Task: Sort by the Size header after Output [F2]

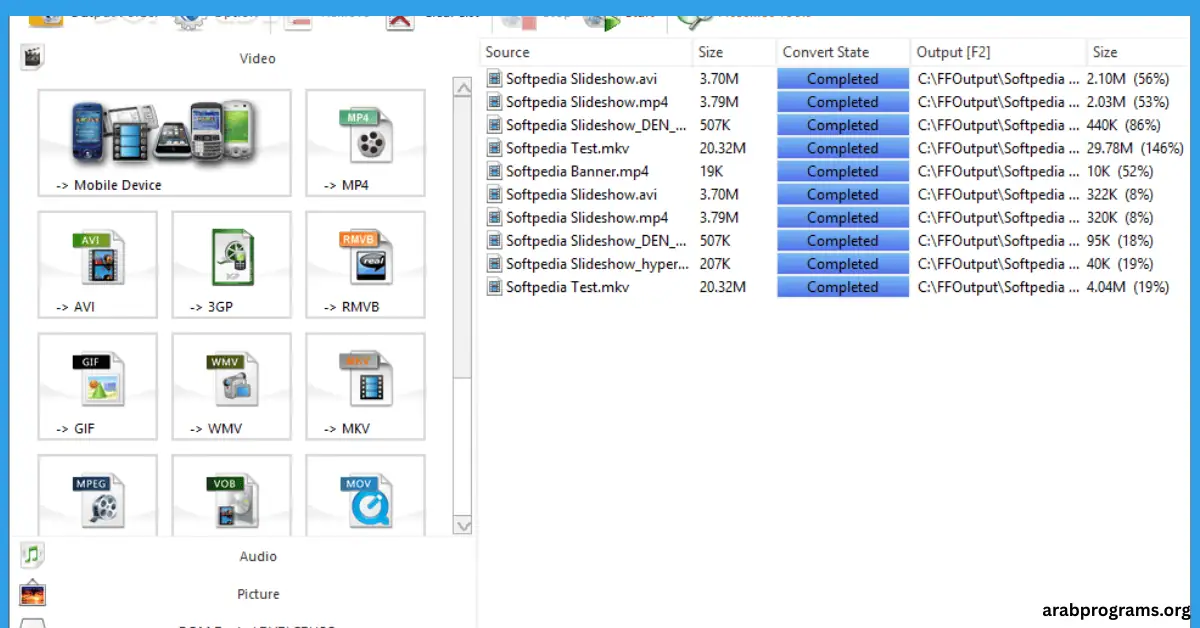Action: coord(1137,52)
